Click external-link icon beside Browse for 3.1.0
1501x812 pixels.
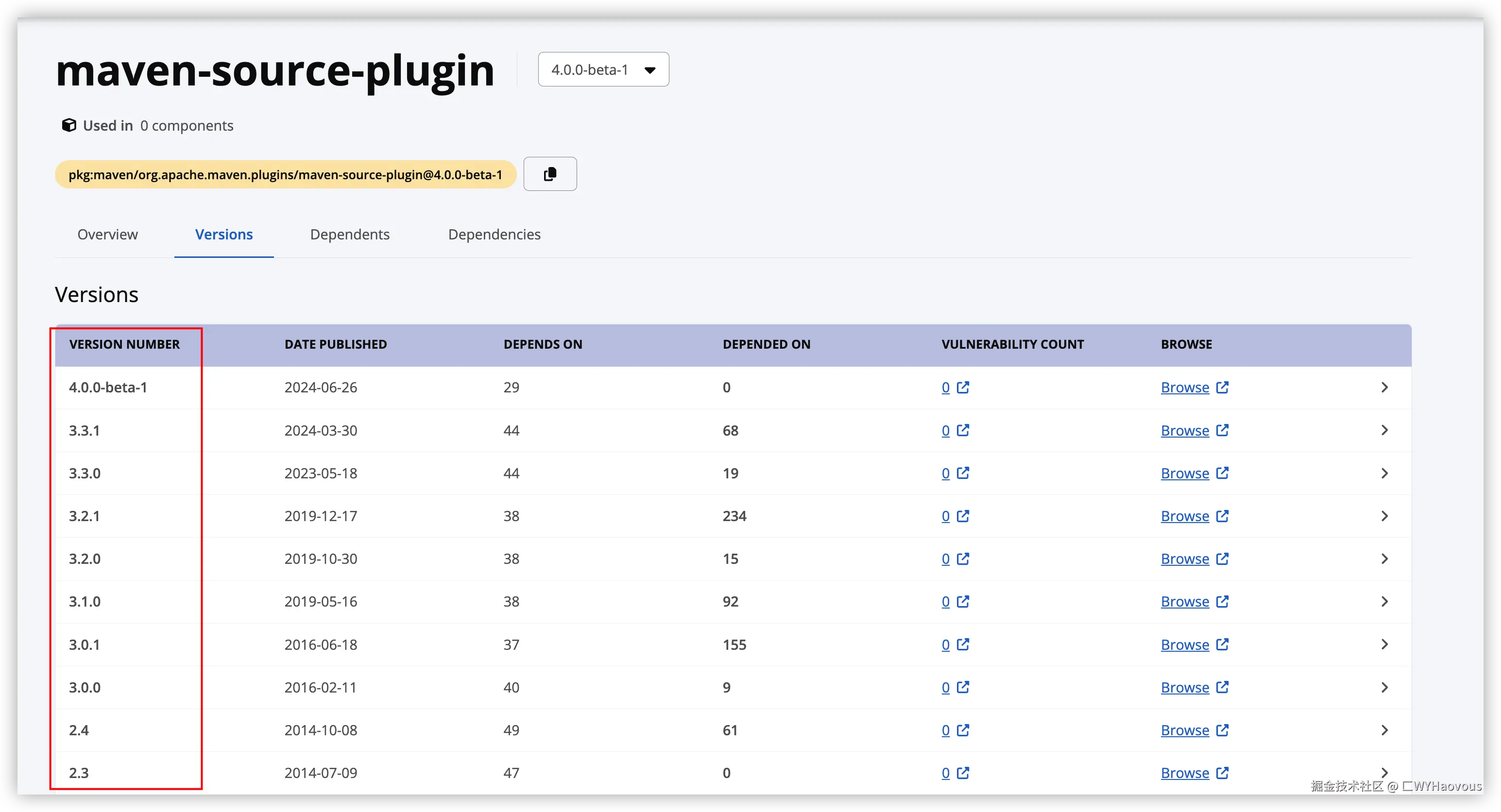[x=1223, y=601]
